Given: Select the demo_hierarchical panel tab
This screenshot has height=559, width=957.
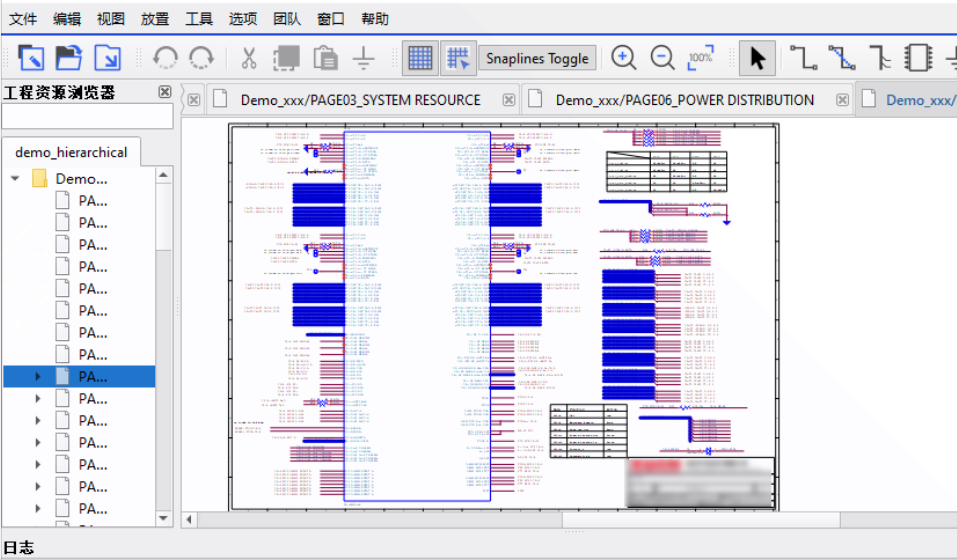Looking at the screenshot, I should pos(71,152).
